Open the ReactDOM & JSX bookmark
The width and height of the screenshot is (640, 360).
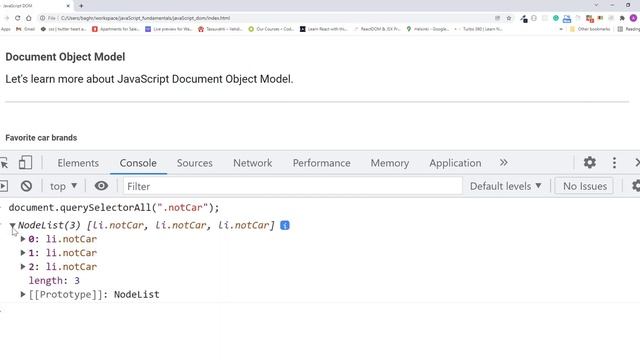pos(377,29)
